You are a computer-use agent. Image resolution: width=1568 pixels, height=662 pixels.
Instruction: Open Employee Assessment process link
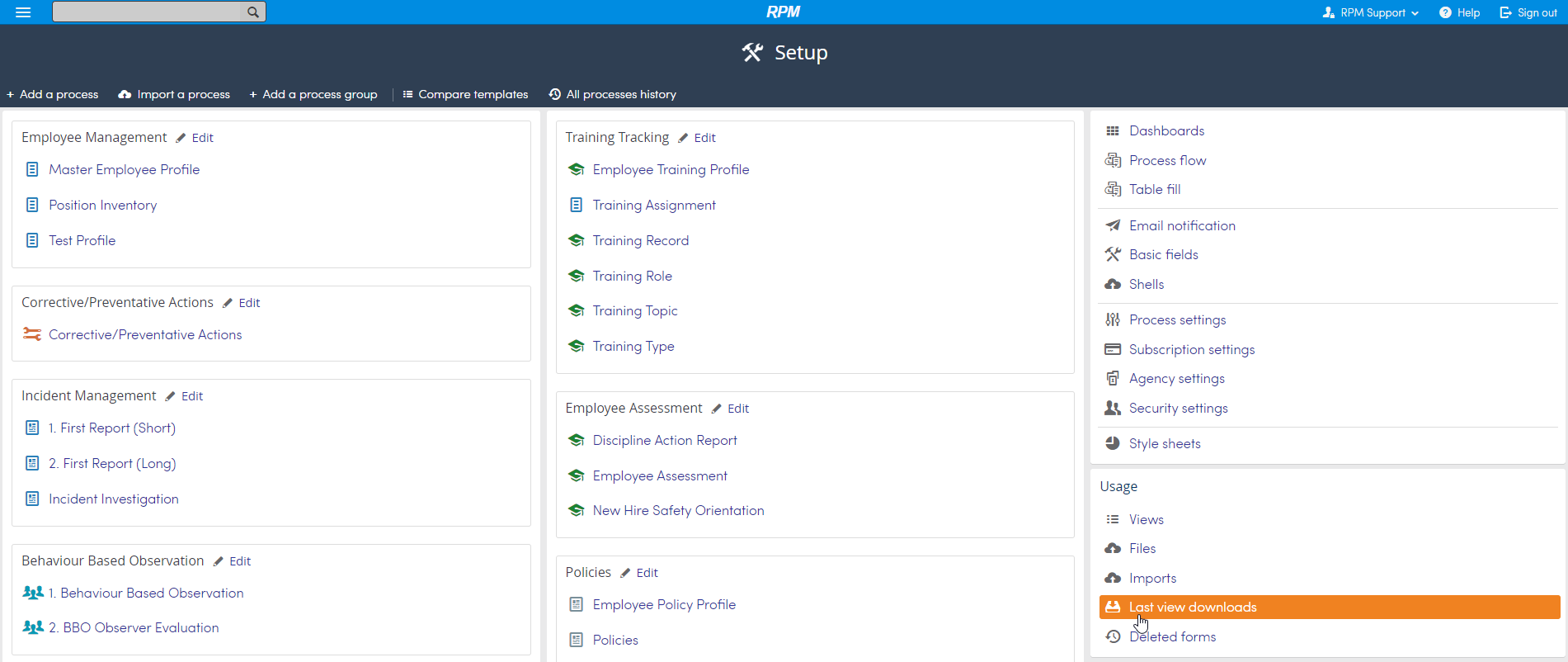(x=660, y=475)
